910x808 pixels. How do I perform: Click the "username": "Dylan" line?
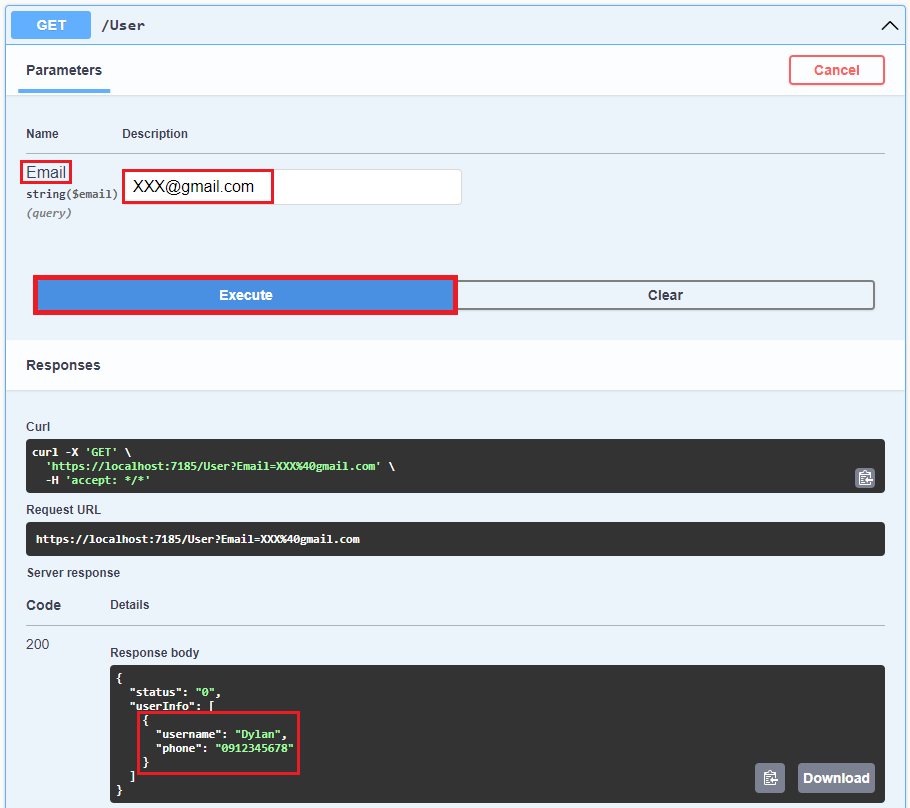(x=221, y=734)
